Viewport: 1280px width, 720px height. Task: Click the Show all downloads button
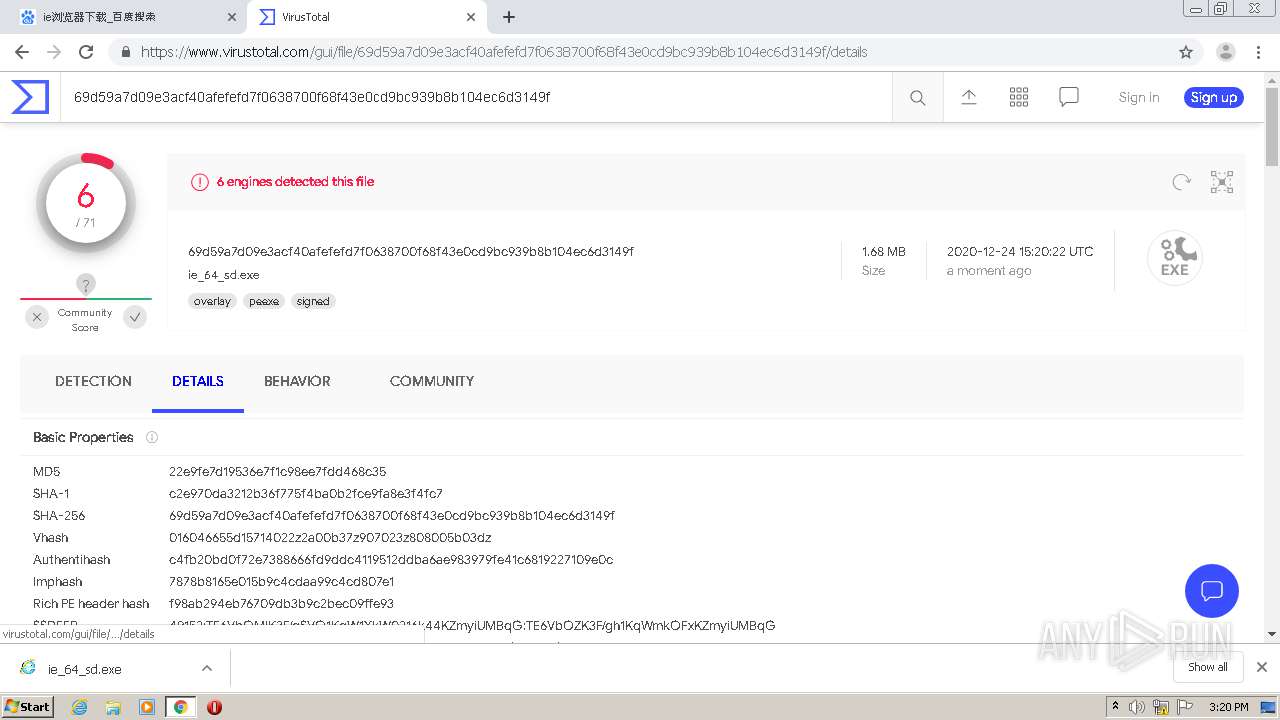pos(1208,667)
